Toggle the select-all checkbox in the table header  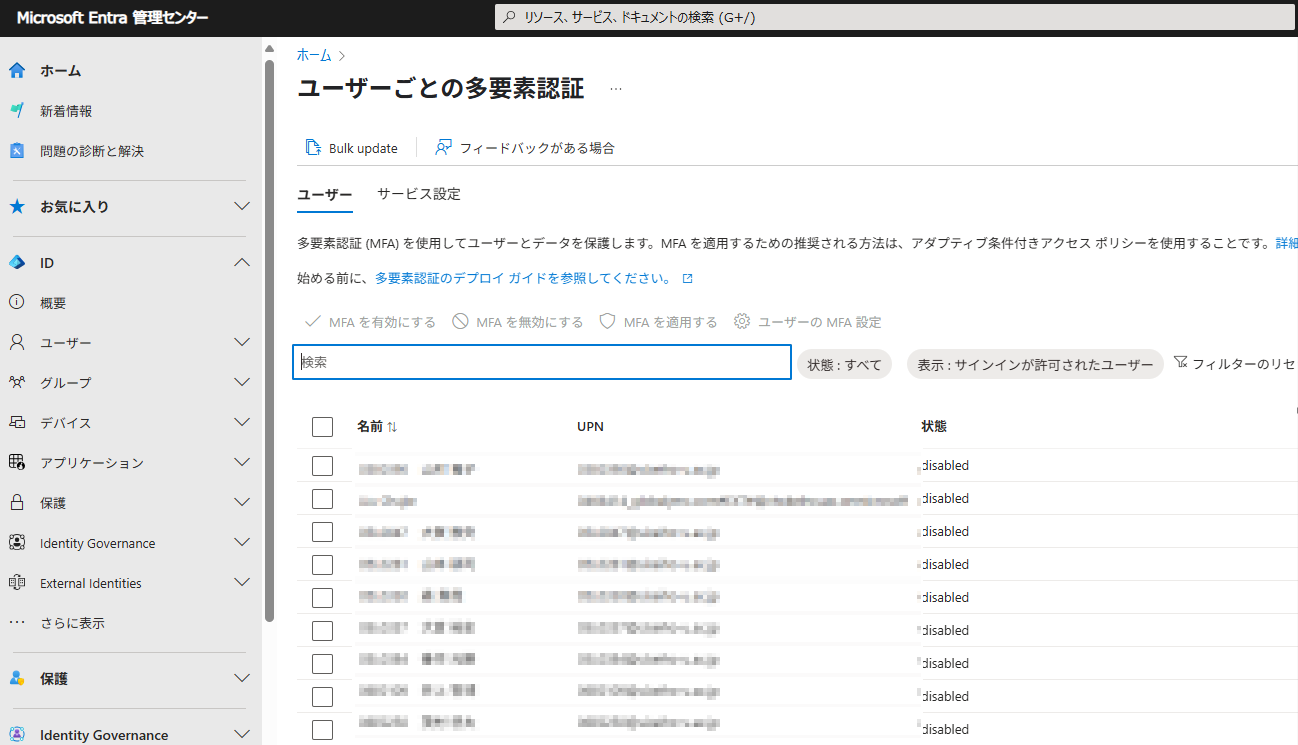322,426
